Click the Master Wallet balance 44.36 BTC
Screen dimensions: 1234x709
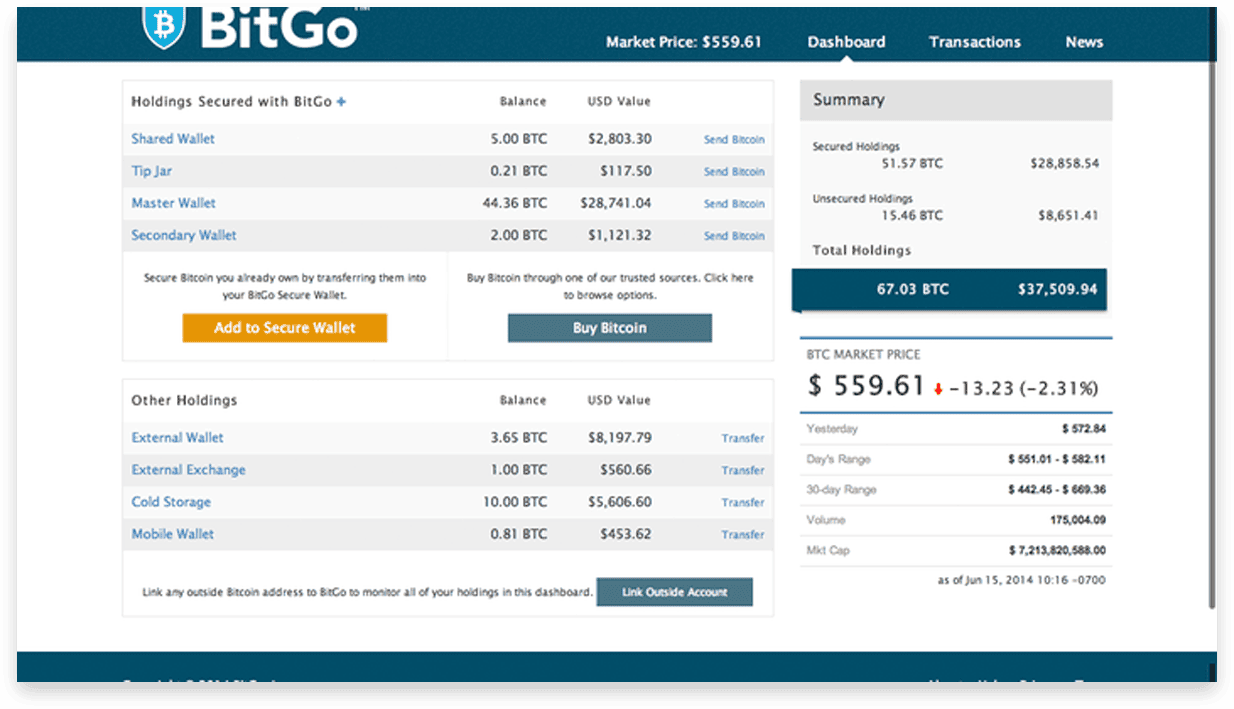(514, 203)
